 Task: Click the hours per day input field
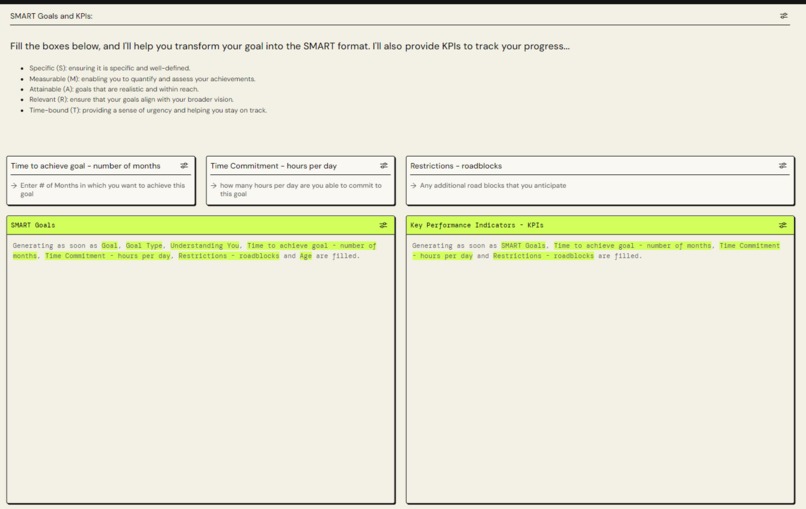point(300,190)
